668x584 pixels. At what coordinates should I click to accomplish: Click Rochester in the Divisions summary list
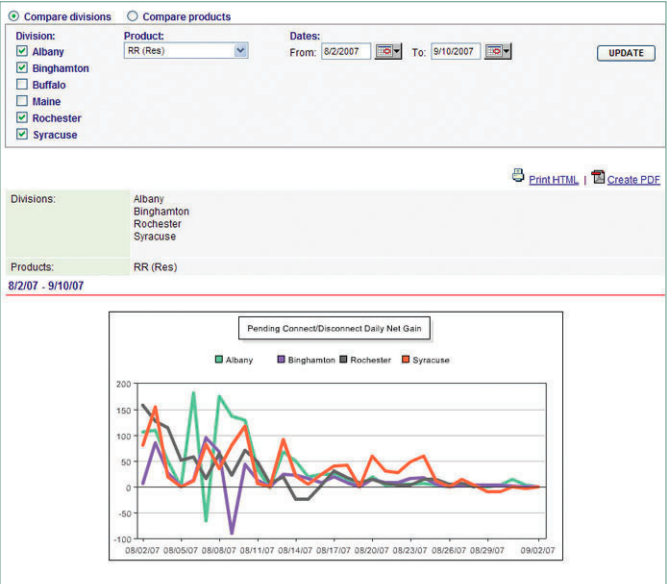157,224
